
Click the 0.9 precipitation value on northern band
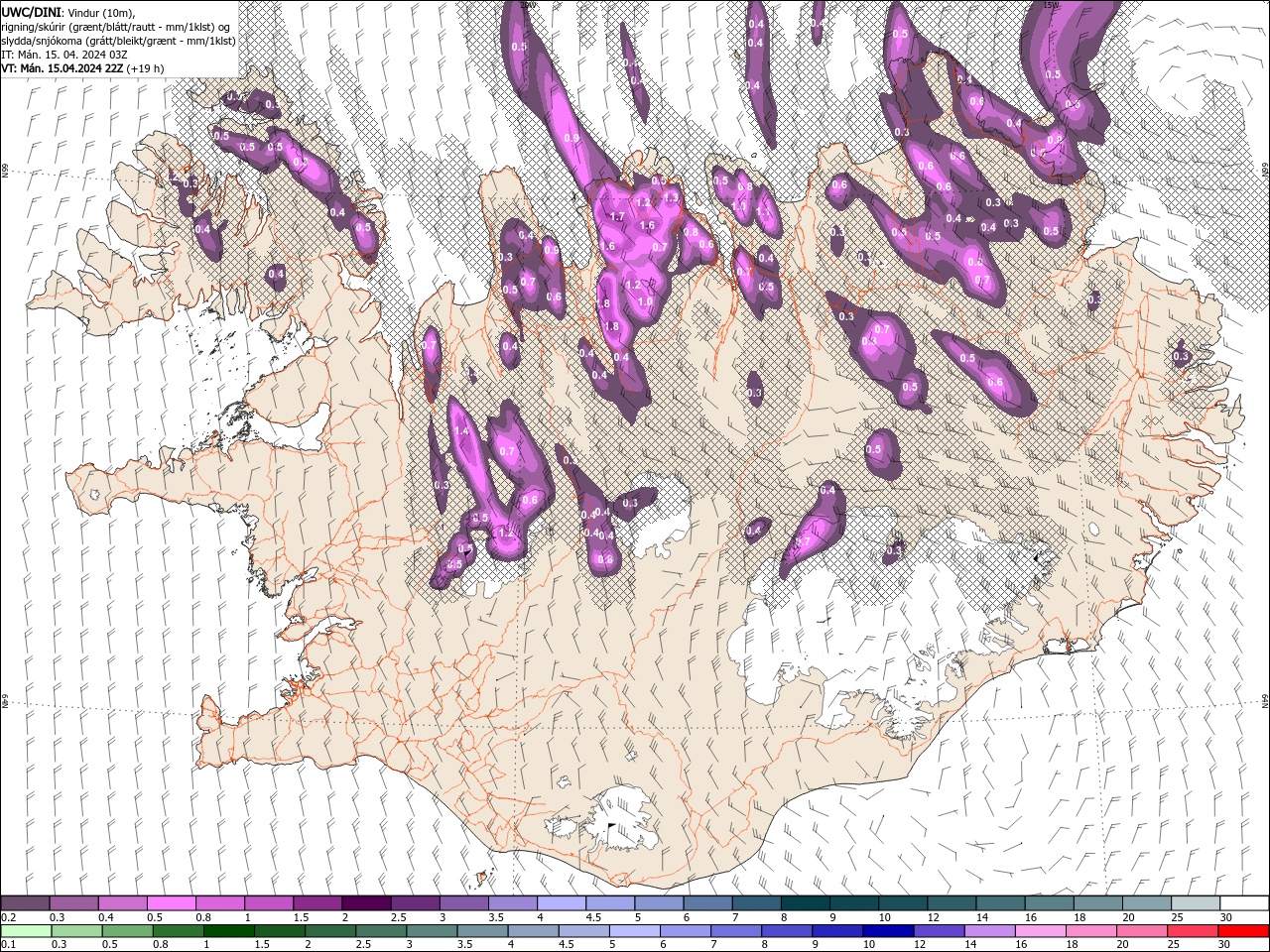[571, 138]
